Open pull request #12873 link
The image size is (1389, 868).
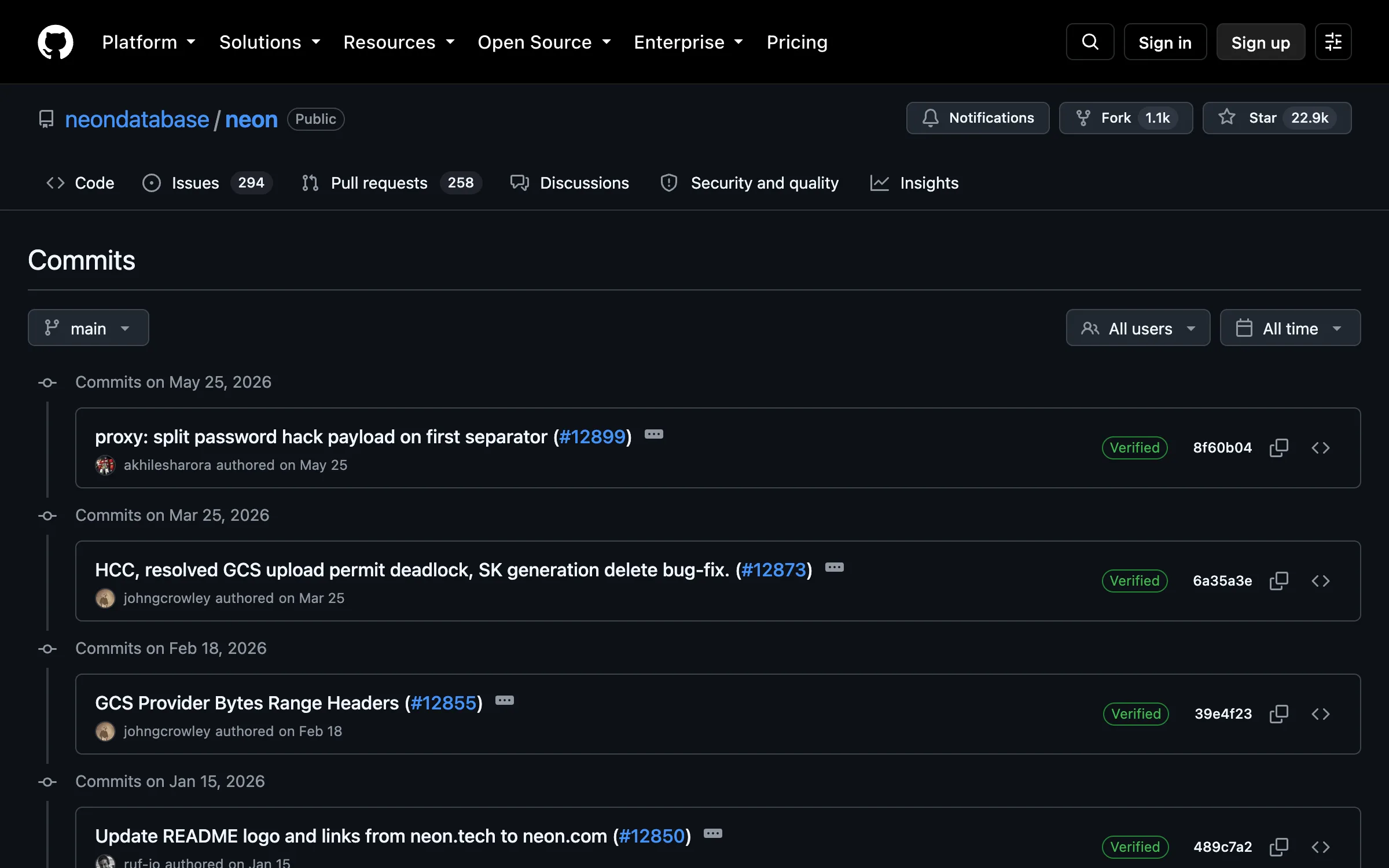tap(774, 570)
